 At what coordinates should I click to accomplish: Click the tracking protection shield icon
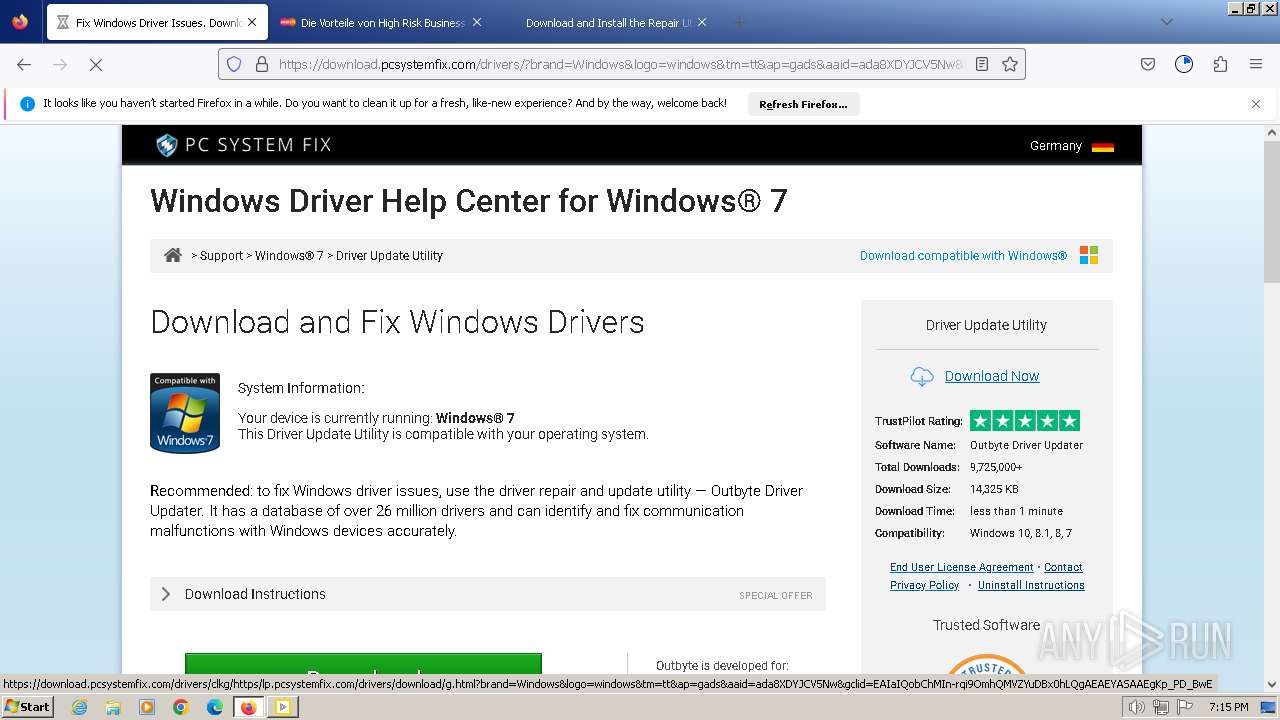234,64
